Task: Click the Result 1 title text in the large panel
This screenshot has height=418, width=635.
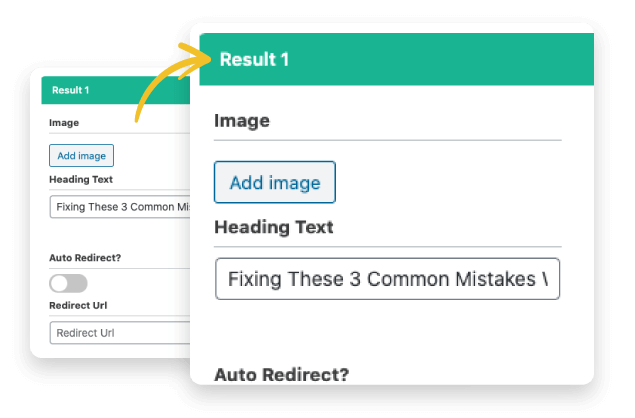Action: coord(254,60)
